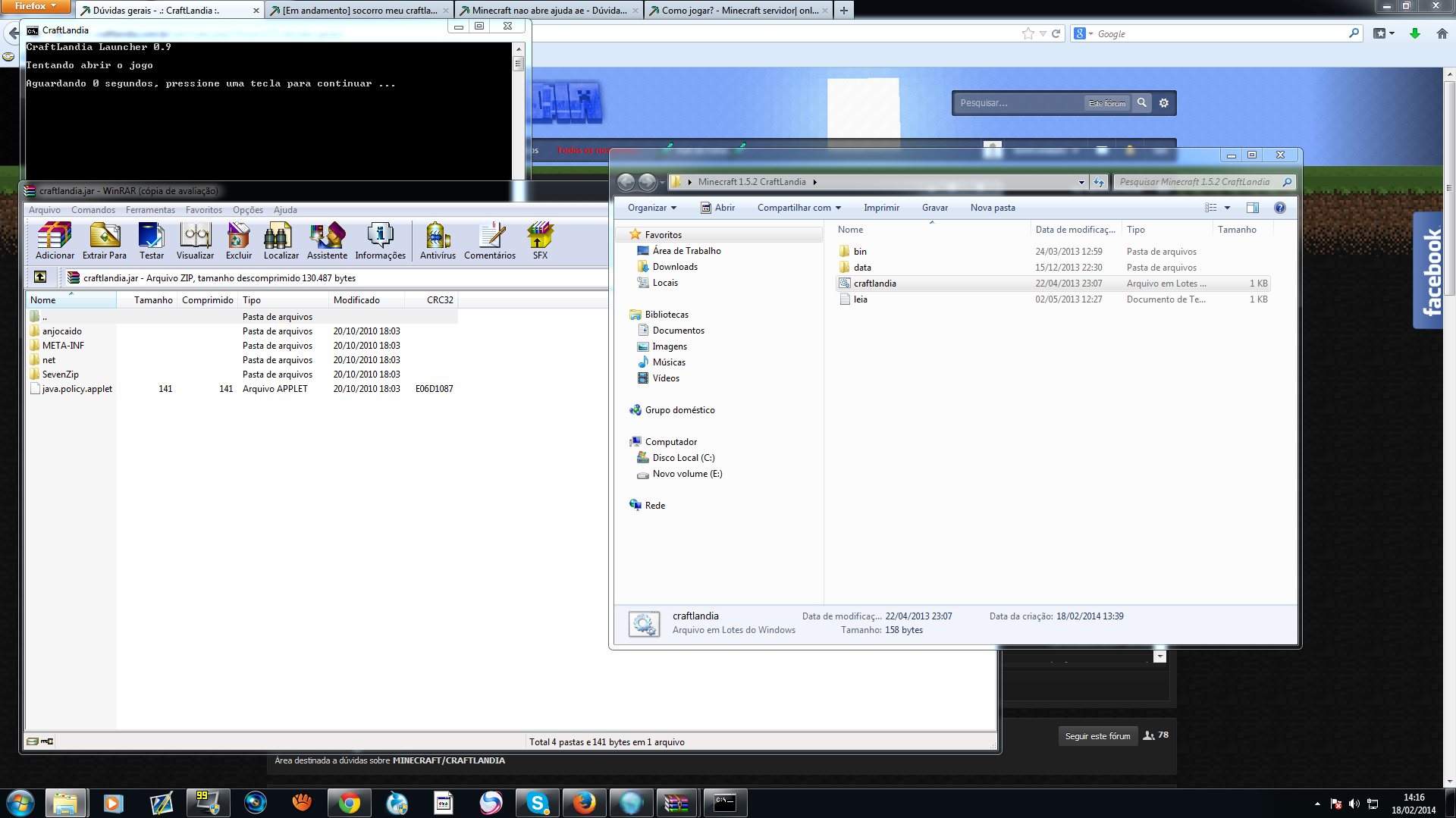This screenshot has height=818, width=1456.
Task: Click the Explorer back navigation arrow
Action: 626,182
